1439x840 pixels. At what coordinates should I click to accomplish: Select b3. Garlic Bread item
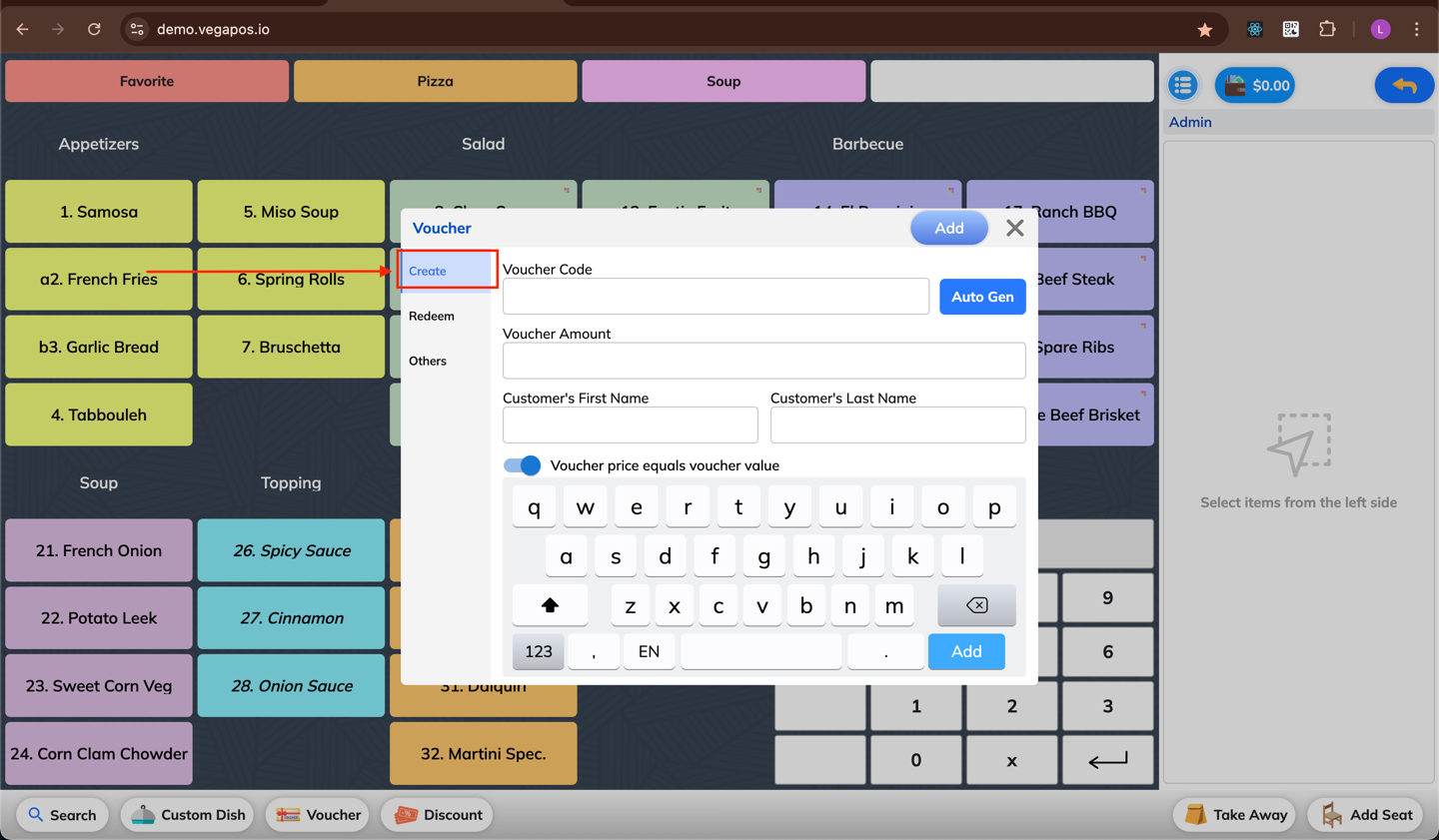pyautogui.click(x=99, y=347)
